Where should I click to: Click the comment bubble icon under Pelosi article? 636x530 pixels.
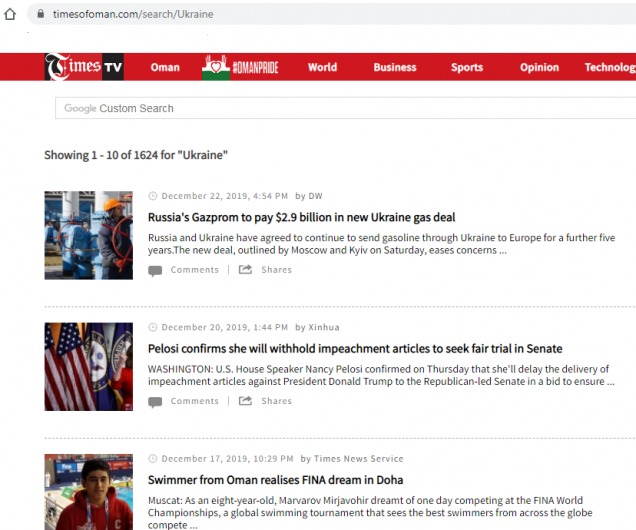[x=155, y=402]
